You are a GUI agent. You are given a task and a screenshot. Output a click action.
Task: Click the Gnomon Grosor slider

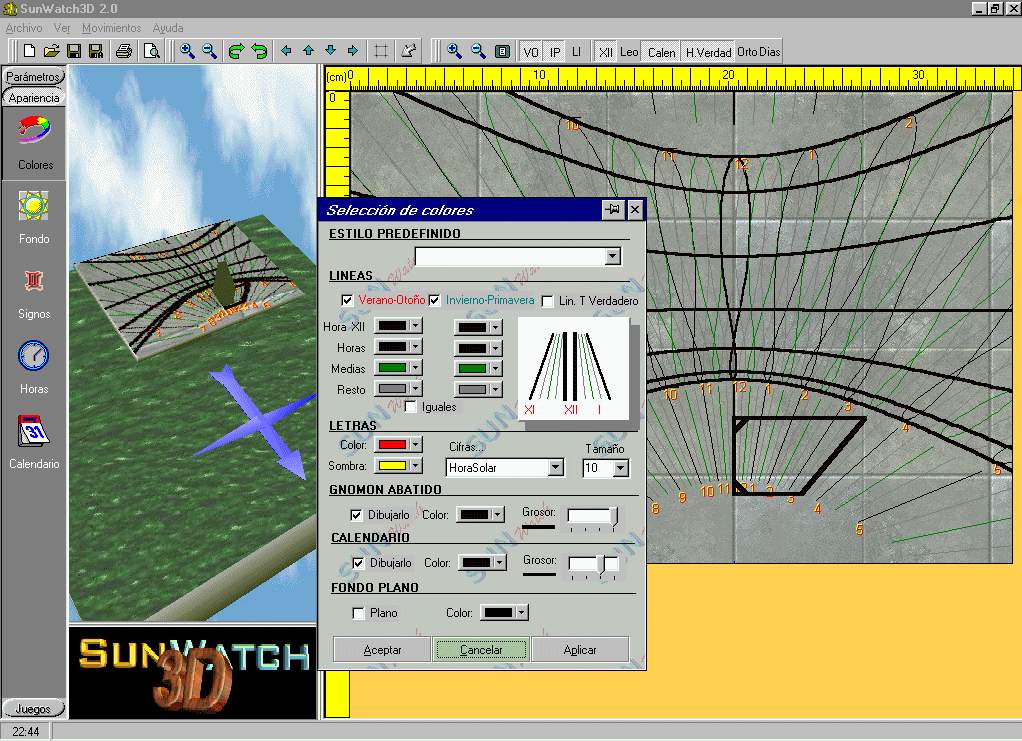point(592,515)
